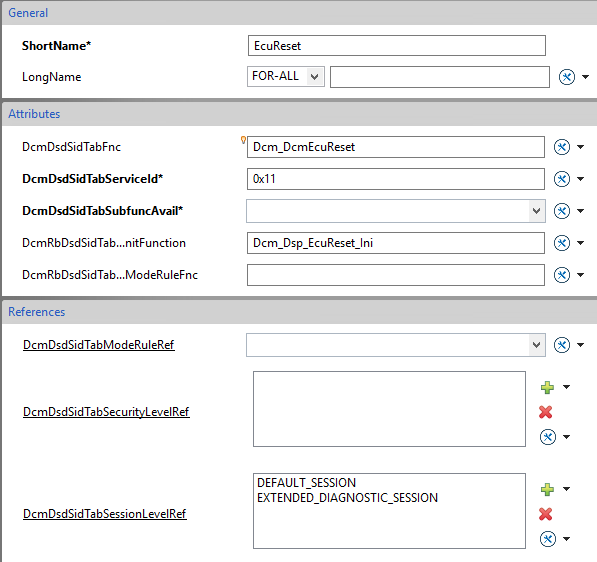Open the DcmDsdSidTabModeRuleRef link
This screenshot has height=562, width=597.
[x=99, y=345]
